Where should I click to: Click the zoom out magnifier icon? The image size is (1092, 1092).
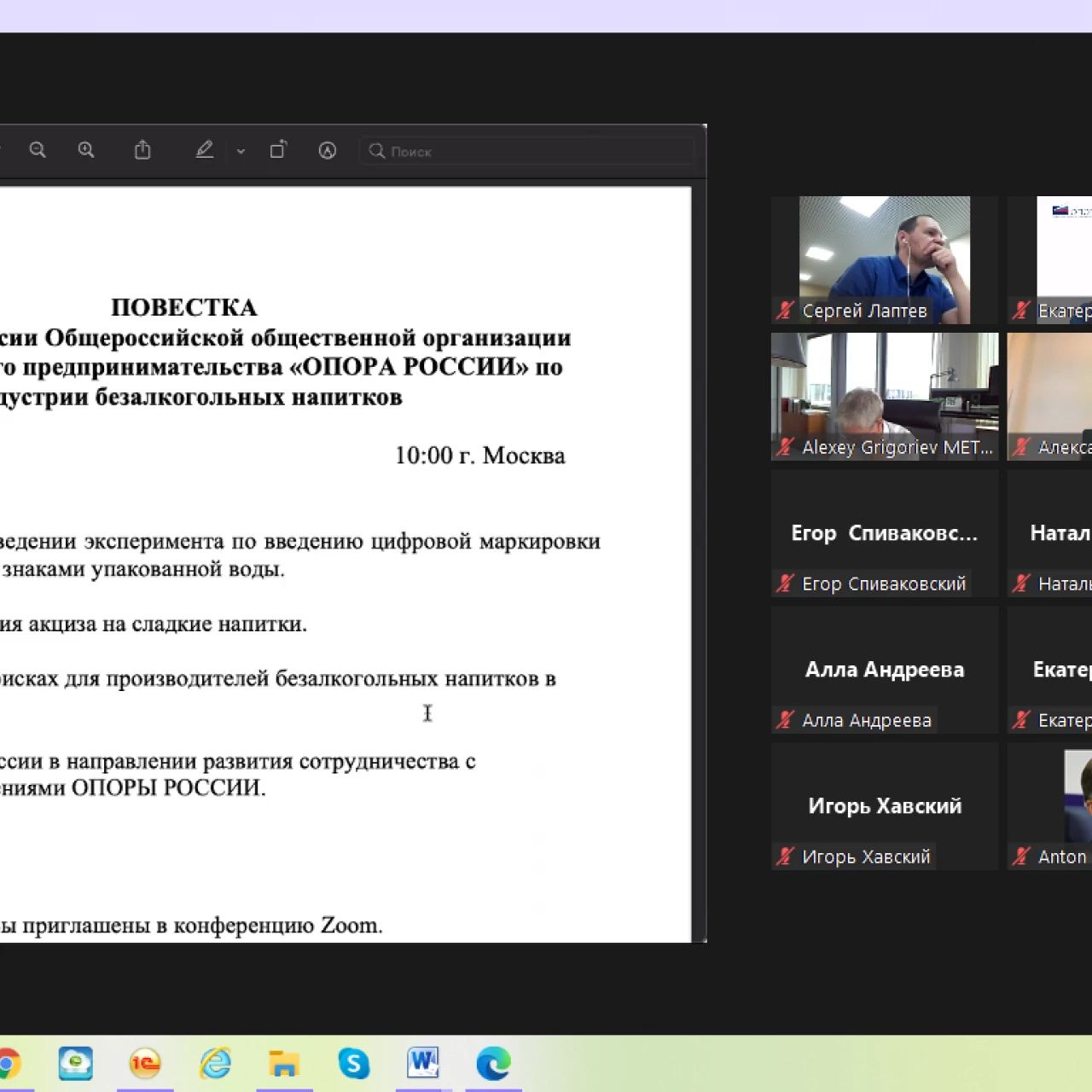[38, 150]
